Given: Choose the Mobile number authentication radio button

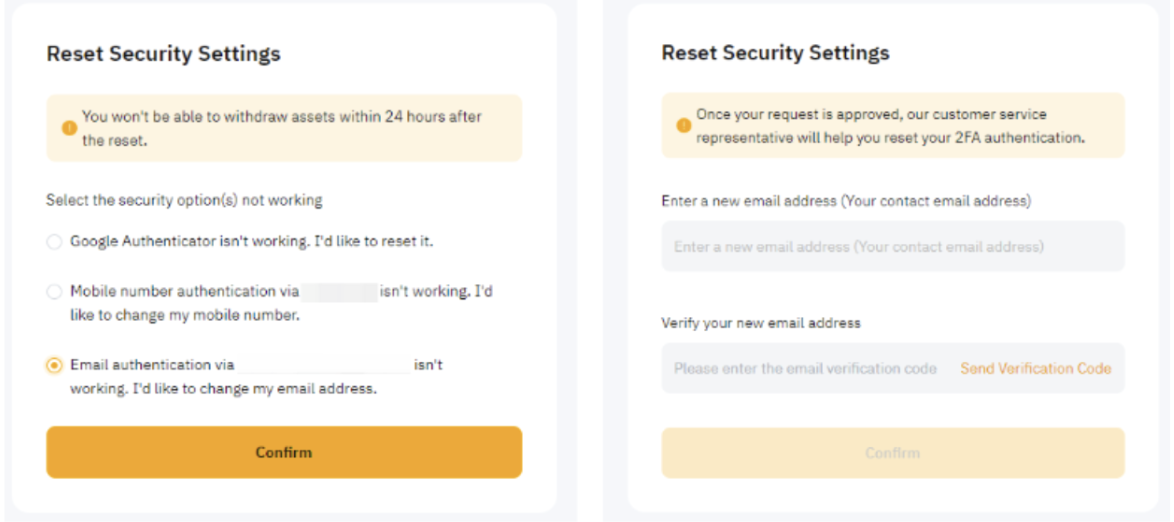Looking at the screenshot, I should 54,292.
